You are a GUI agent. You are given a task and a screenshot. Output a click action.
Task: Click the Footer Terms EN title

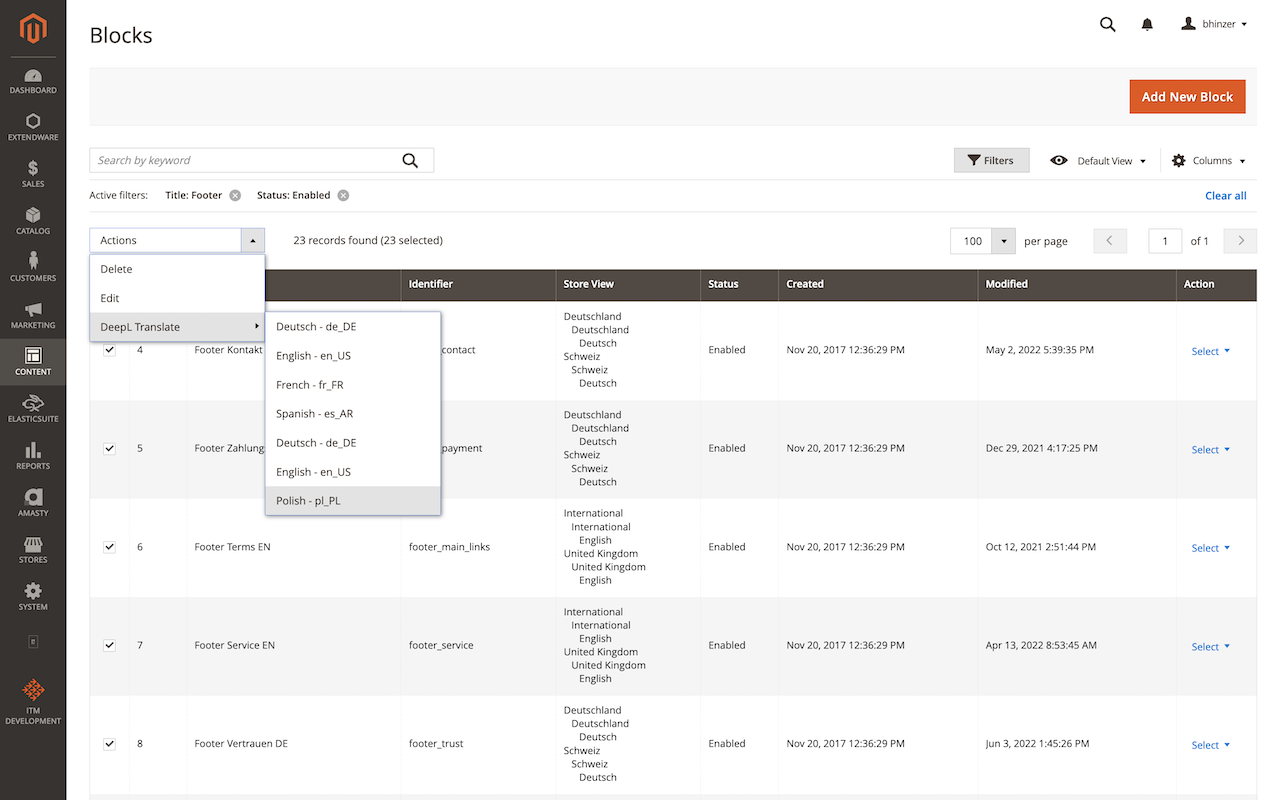232,547
